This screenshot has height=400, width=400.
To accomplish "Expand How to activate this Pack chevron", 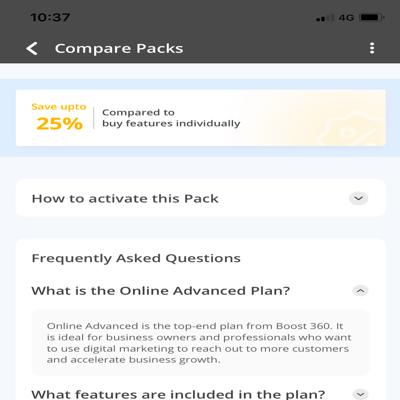I will point(358,198).
